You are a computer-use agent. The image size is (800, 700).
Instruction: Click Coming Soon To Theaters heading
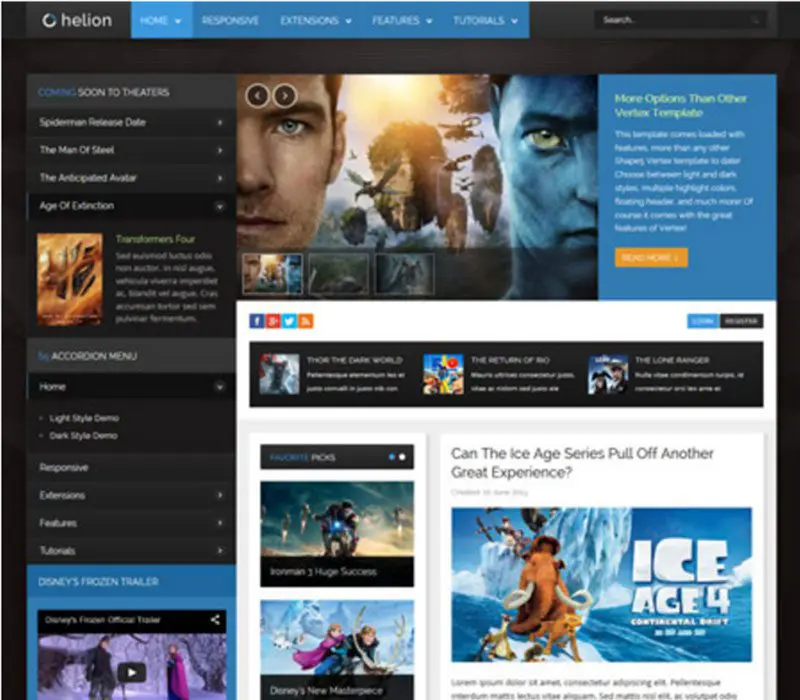104,92
